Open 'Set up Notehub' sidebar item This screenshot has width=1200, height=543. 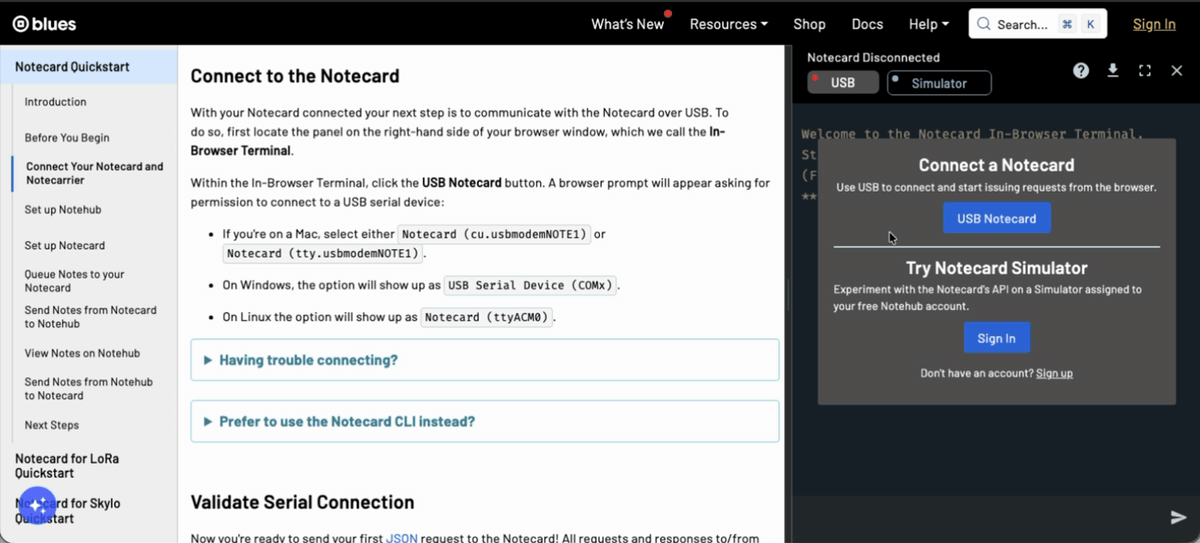coord(63,210)
